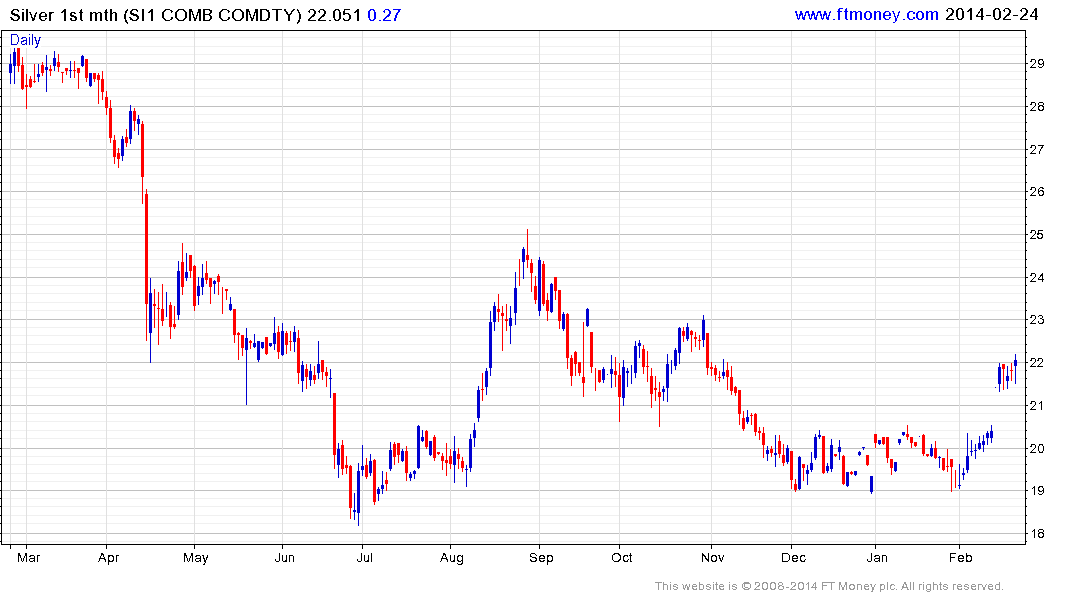Click the FT Money copyright notice
The image size is (1075, 600).
(x=829, y=586)
